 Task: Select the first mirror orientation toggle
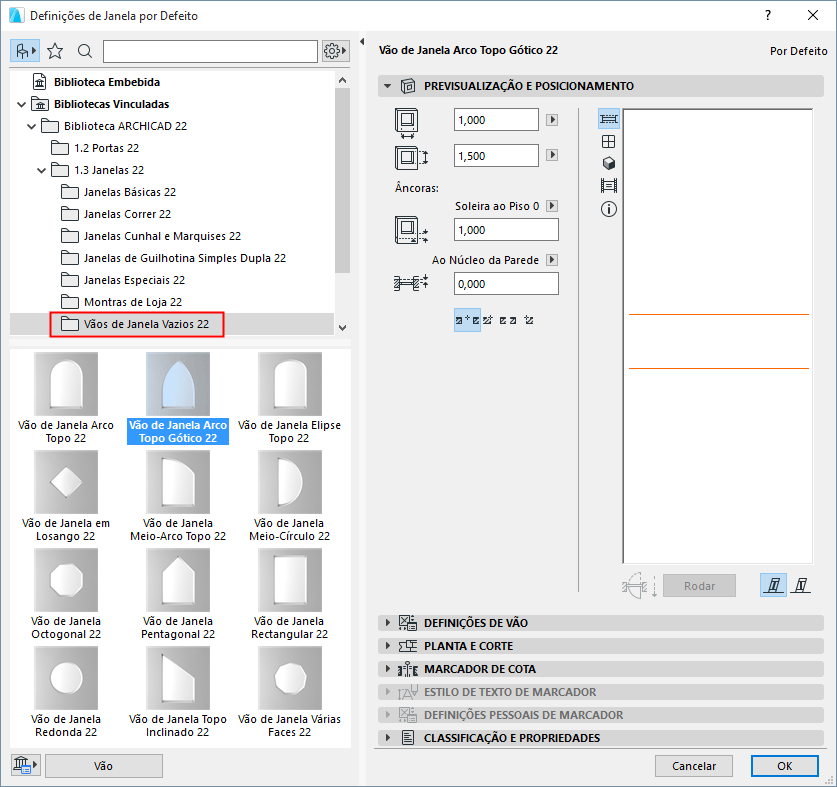tap(773, 586)
